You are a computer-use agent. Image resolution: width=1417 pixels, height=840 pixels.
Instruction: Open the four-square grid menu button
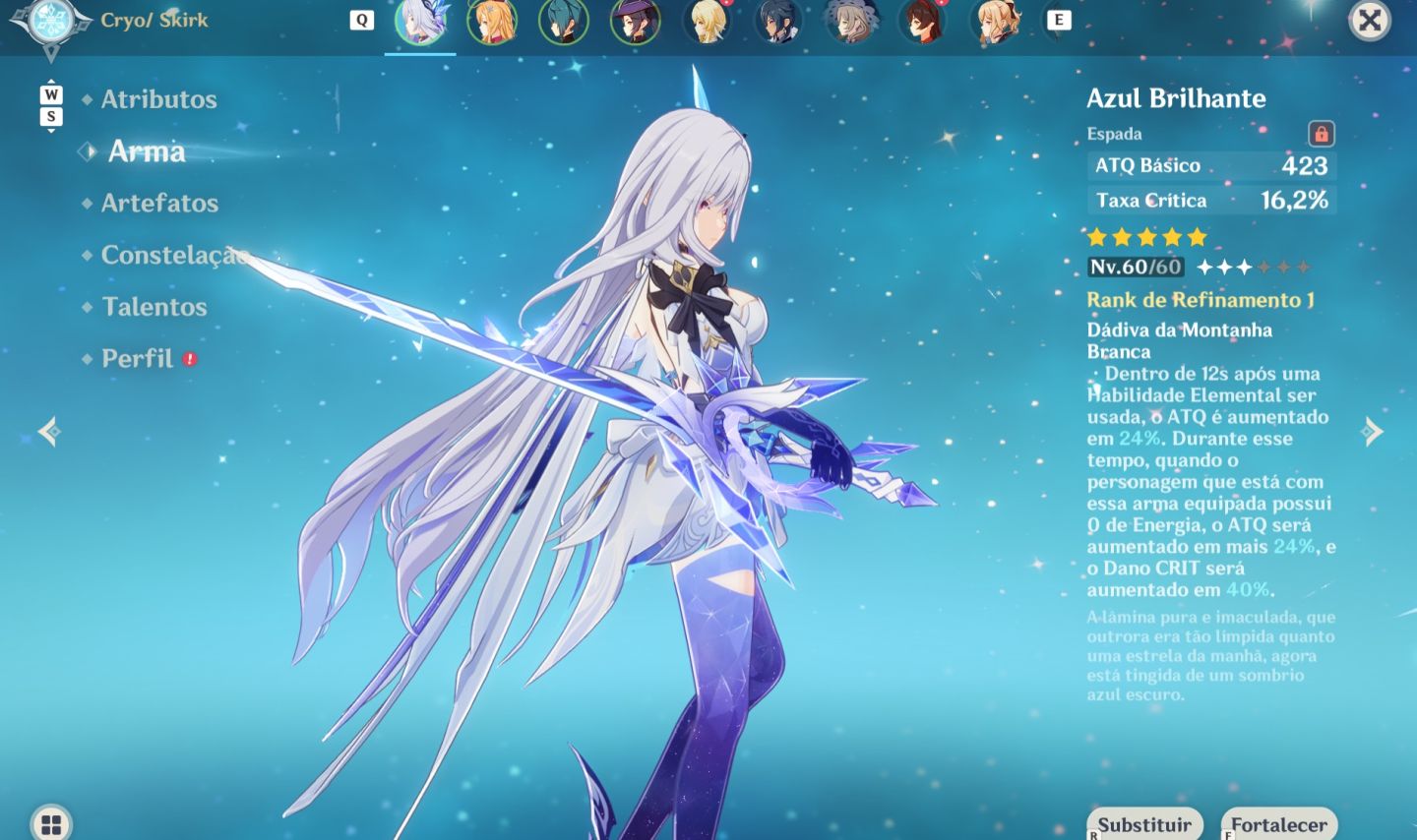tap(51, 823)
